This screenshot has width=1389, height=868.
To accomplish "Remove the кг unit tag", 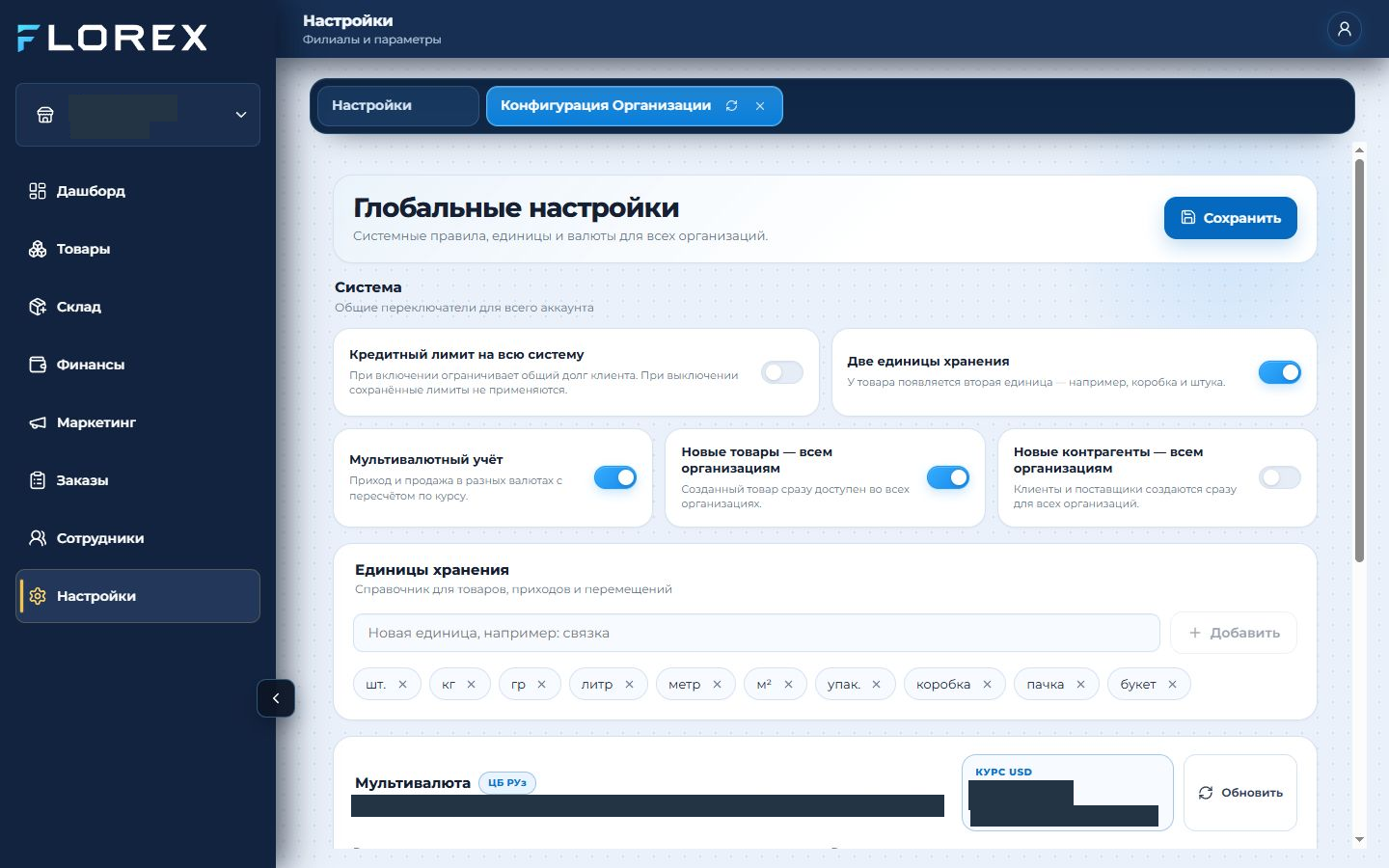I will coord(471,684).
